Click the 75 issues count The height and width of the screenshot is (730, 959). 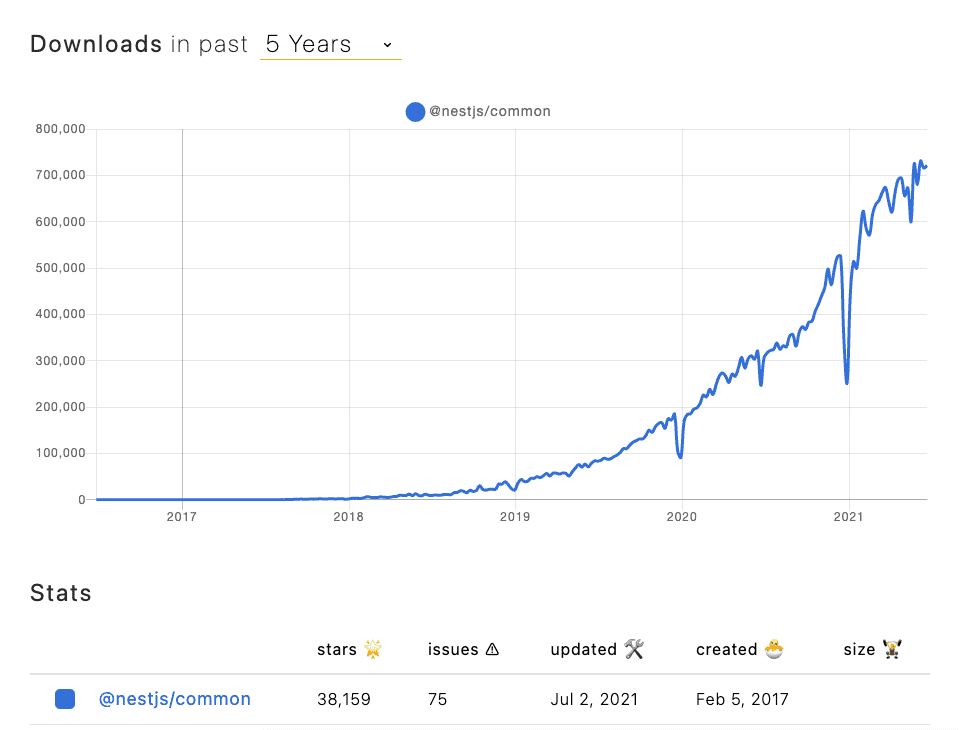click(438, 700)
